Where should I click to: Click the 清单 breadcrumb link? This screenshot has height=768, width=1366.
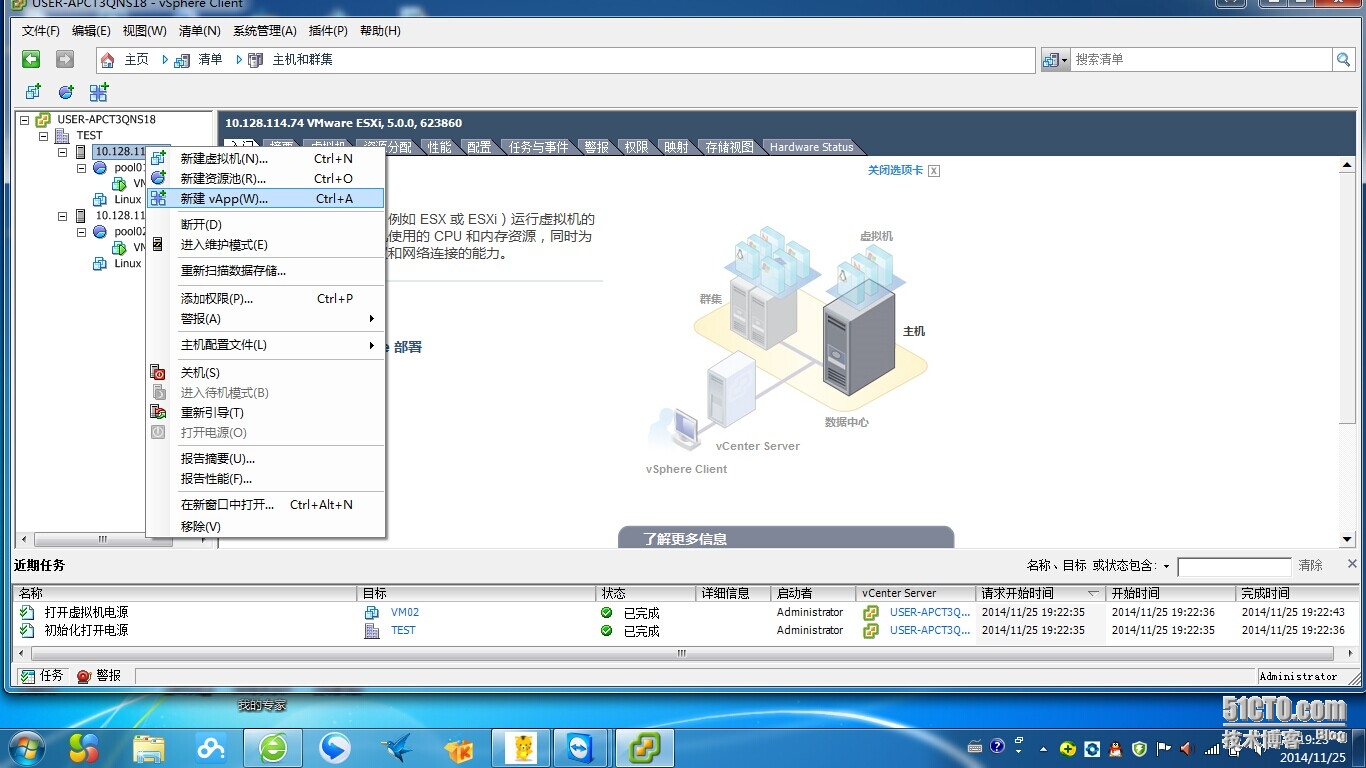(x=210, y=60)
